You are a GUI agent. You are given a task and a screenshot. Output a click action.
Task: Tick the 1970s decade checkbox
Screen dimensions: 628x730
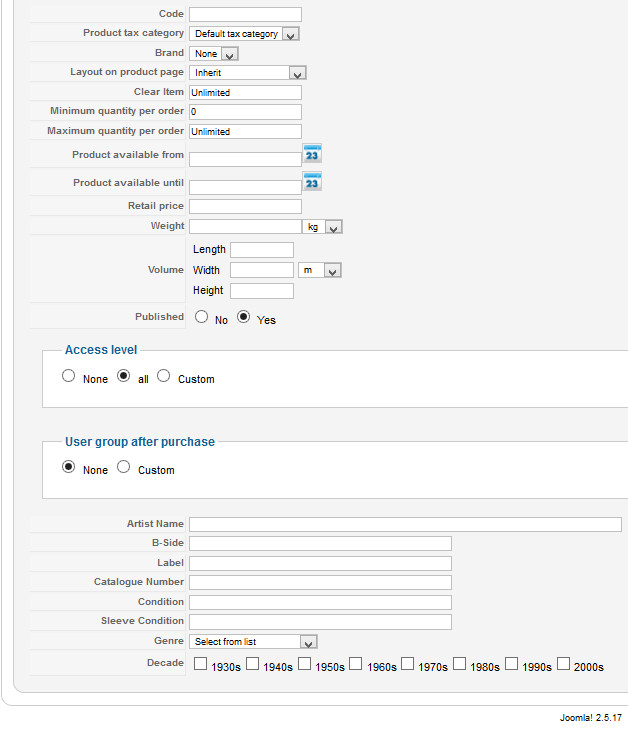408,663
